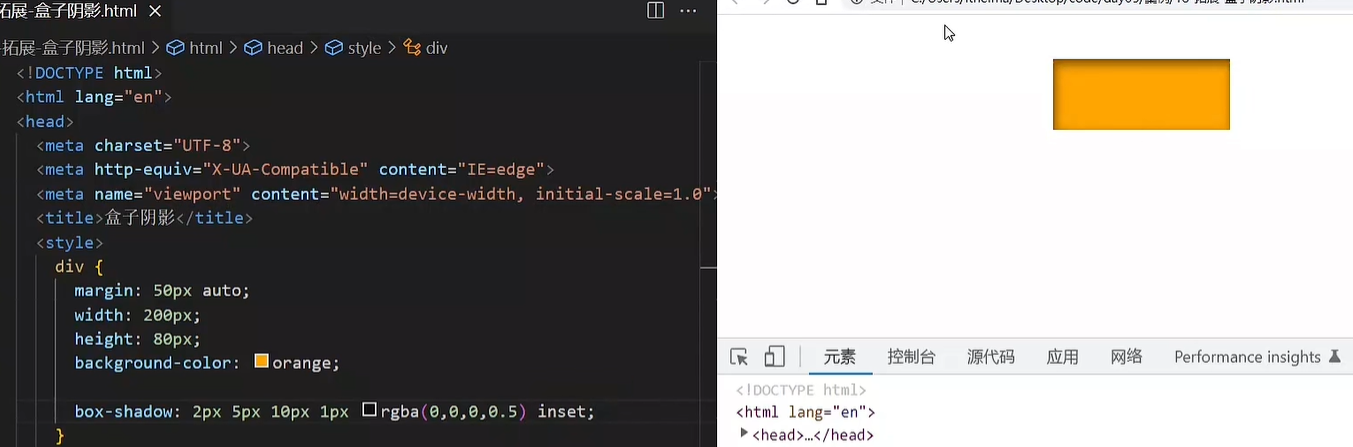1353x447 pixels.
Task: Click the head breadcrumb cube icon
Action: tap(253, 48)
